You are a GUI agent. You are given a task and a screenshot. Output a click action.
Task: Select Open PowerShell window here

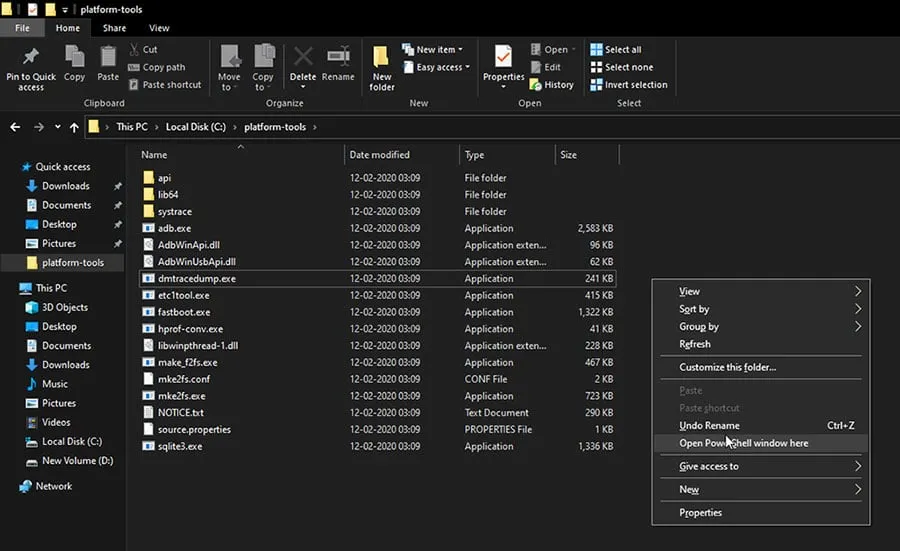[x=744, y=443]
